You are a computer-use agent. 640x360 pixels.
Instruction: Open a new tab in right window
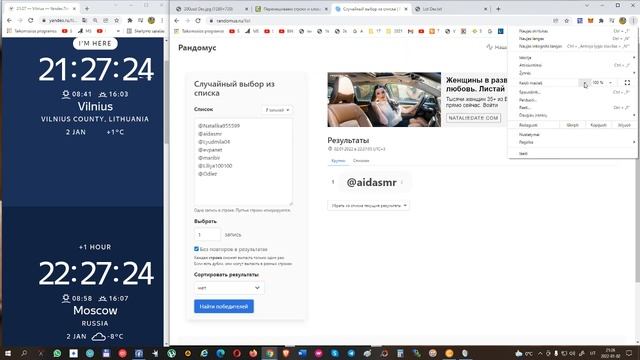click(x=498, y=9)
